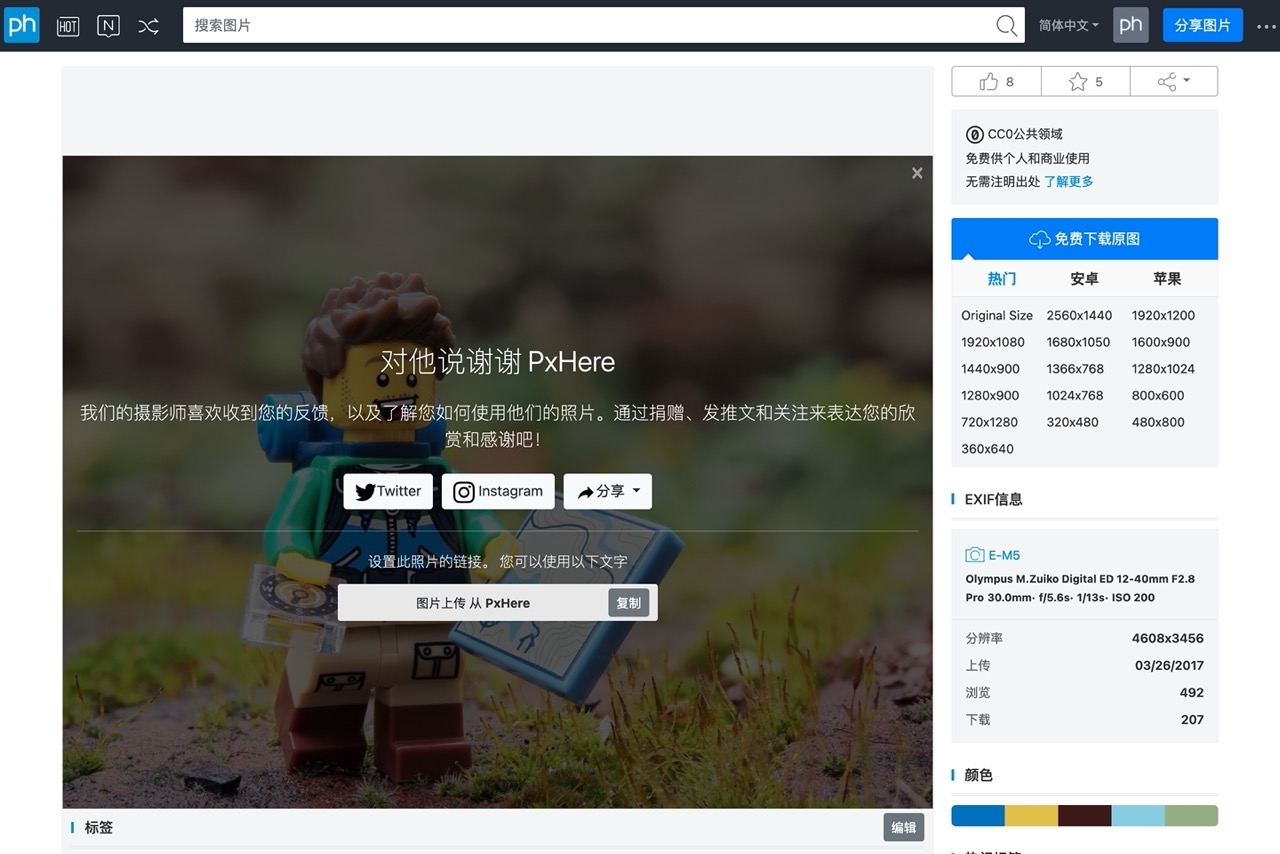Open the user avatar ph icon
This screenshot has width=1280, height=854.
(x=1131, y=25)
